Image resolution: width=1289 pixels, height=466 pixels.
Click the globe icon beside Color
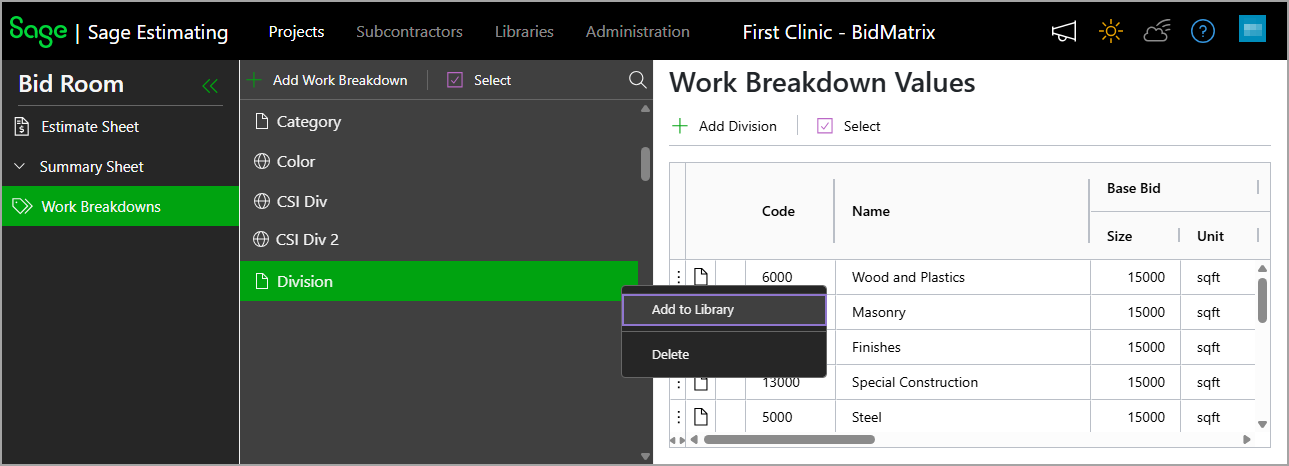[262, 161]
